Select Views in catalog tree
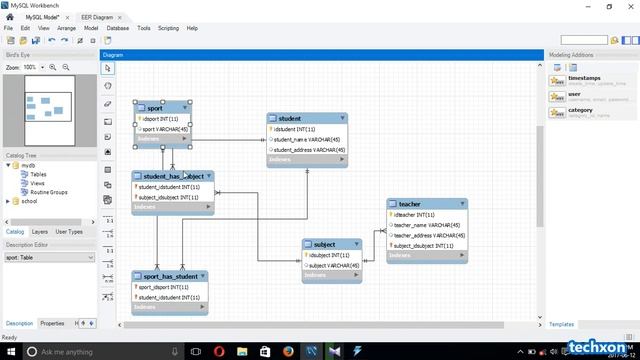Viewport: 640px width, 360px height. [37, 183]
